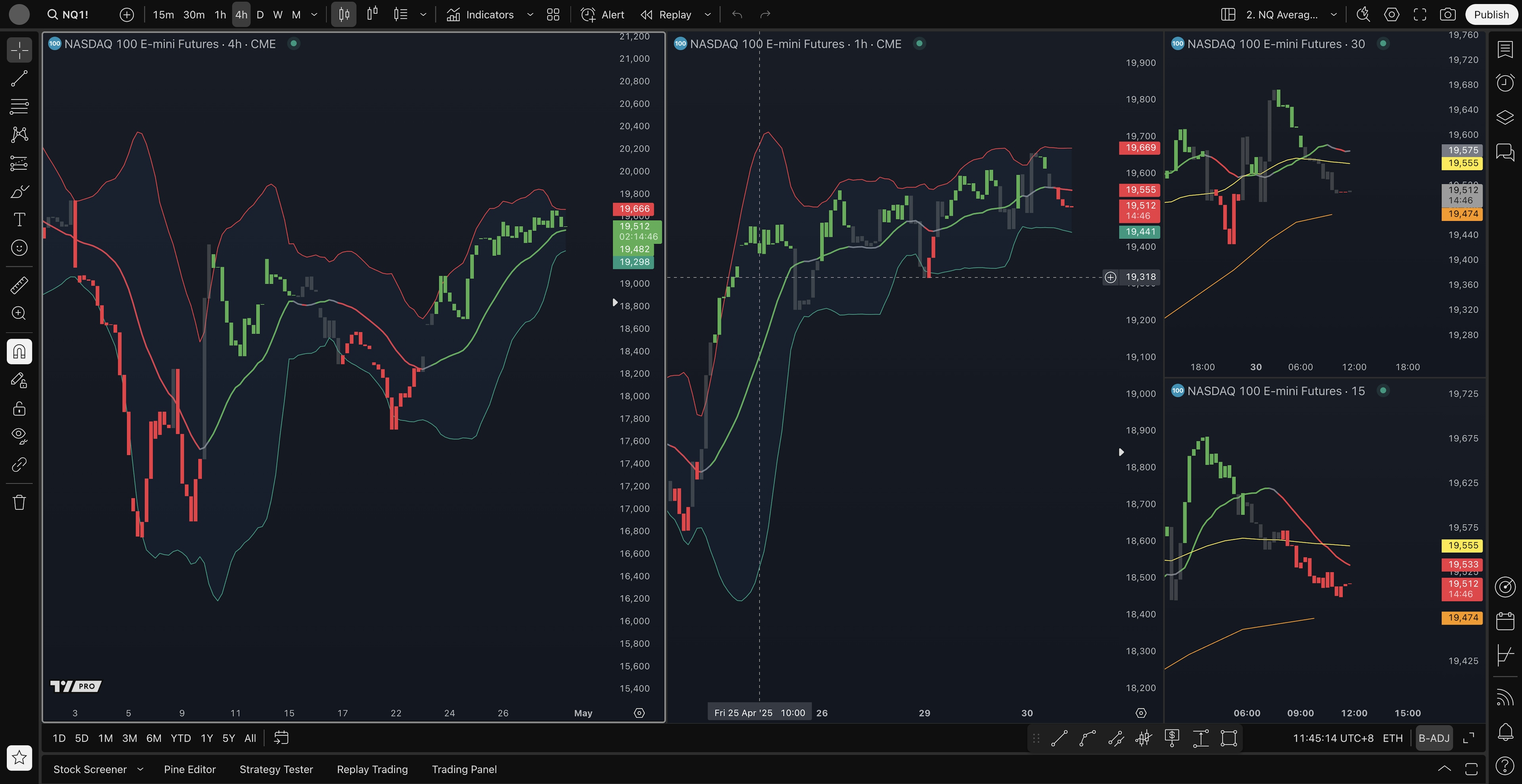Open the calendar panel in right sidebar

point(1505,621)
